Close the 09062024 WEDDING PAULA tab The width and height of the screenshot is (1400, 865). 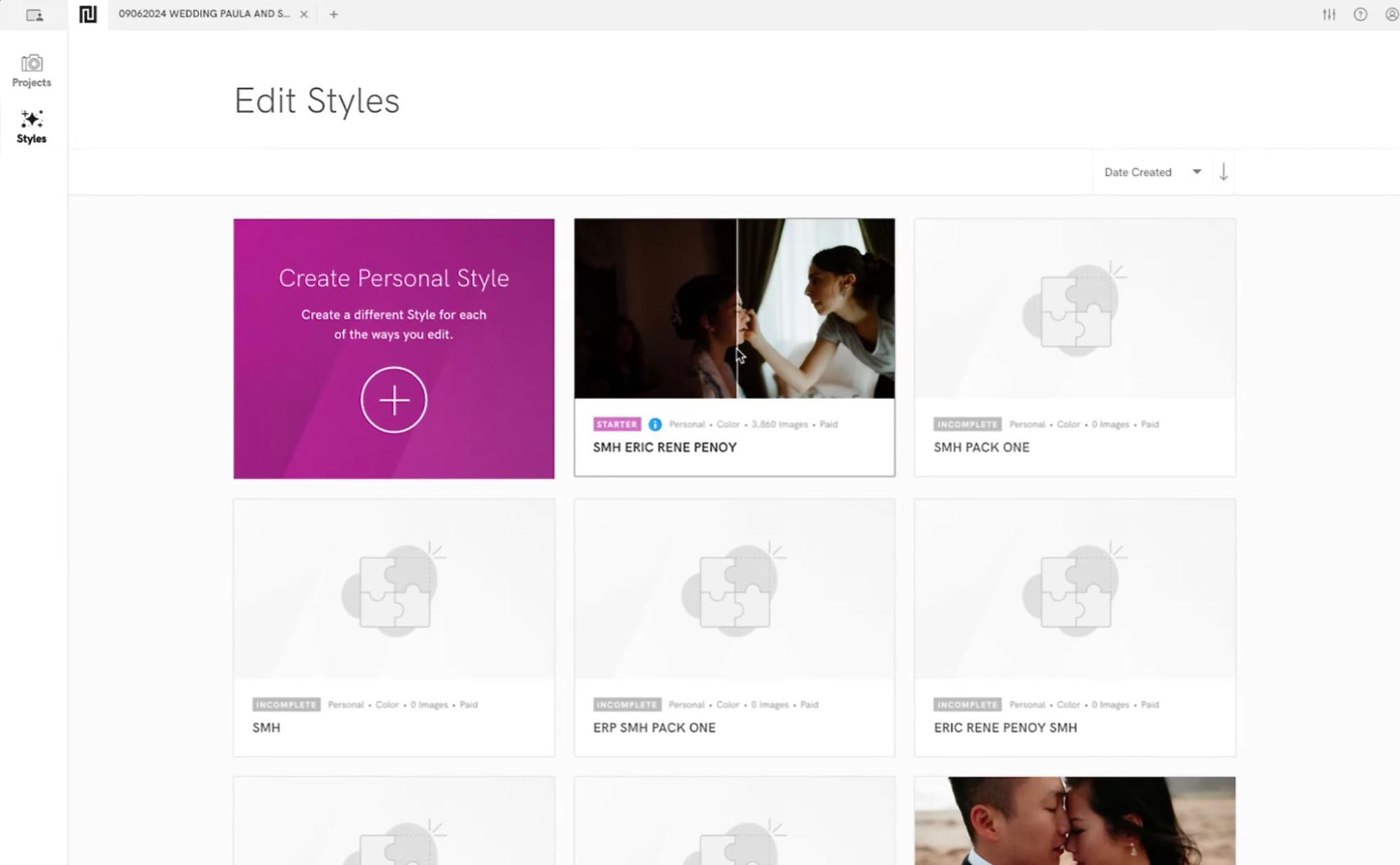coord(304,14)
